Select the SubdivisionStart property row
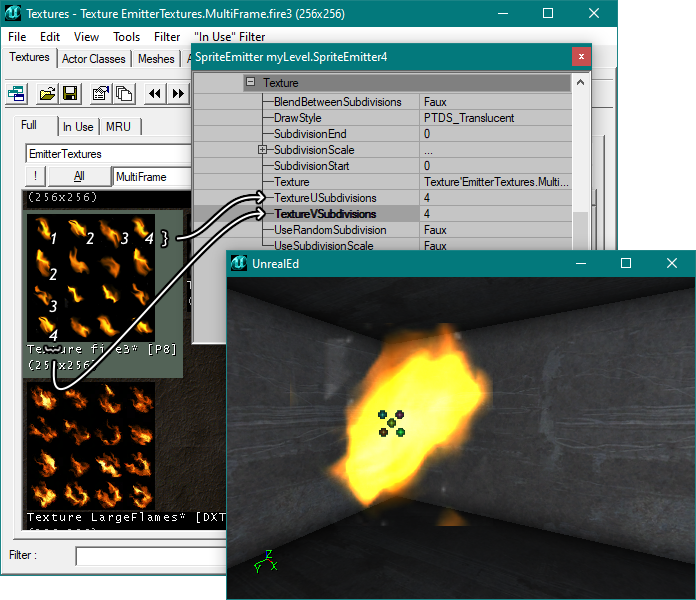Image resolution: width=696 pixels, height=600 pixels. [x=383, y=166]
